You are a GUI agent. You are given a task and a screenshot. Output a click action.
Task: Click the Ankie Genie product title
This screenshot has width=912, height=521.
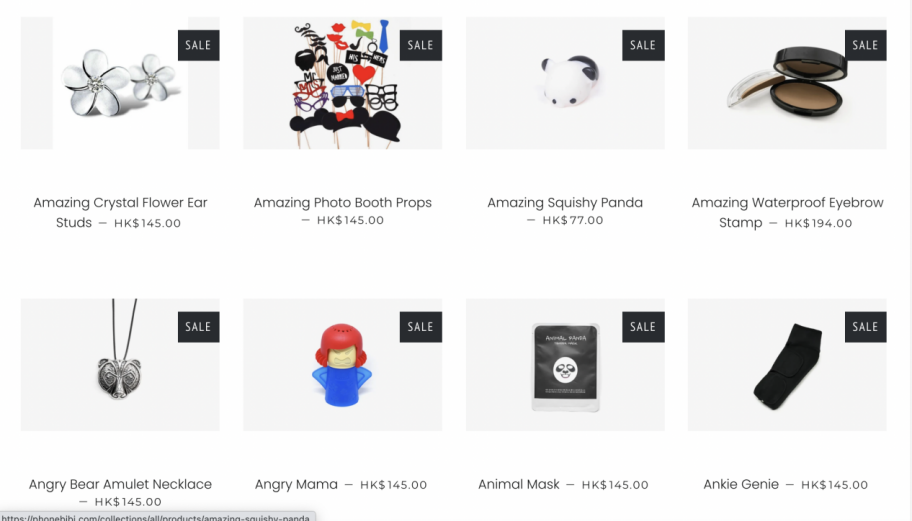point(740,484)
